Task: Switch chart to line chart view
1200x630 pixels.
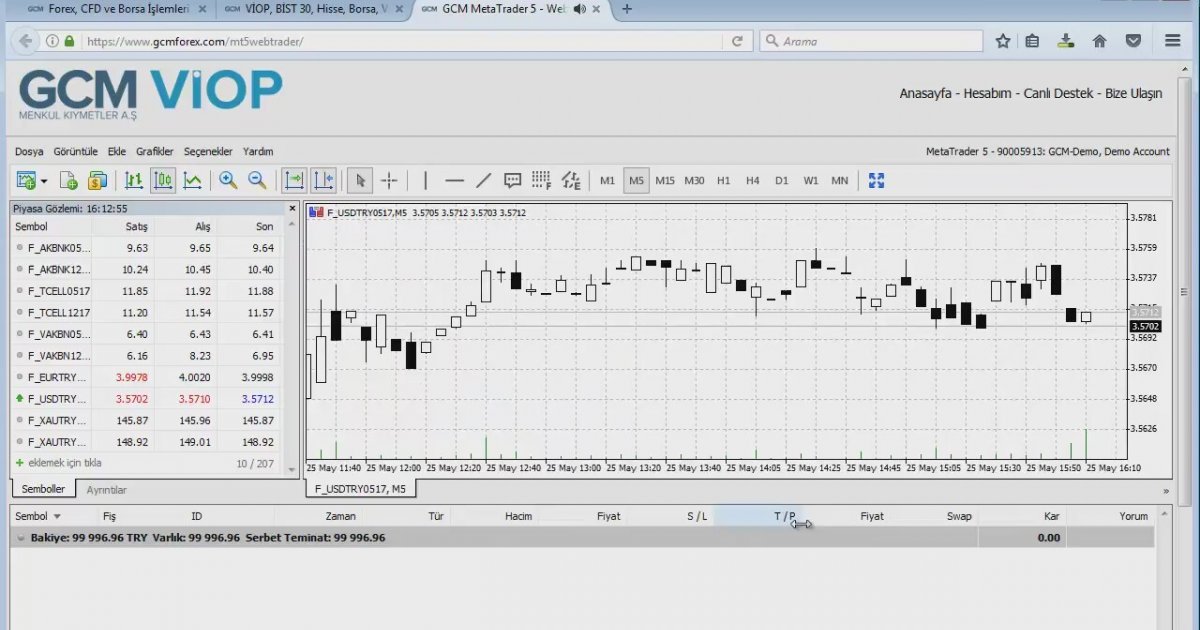Action: point(193,181)
